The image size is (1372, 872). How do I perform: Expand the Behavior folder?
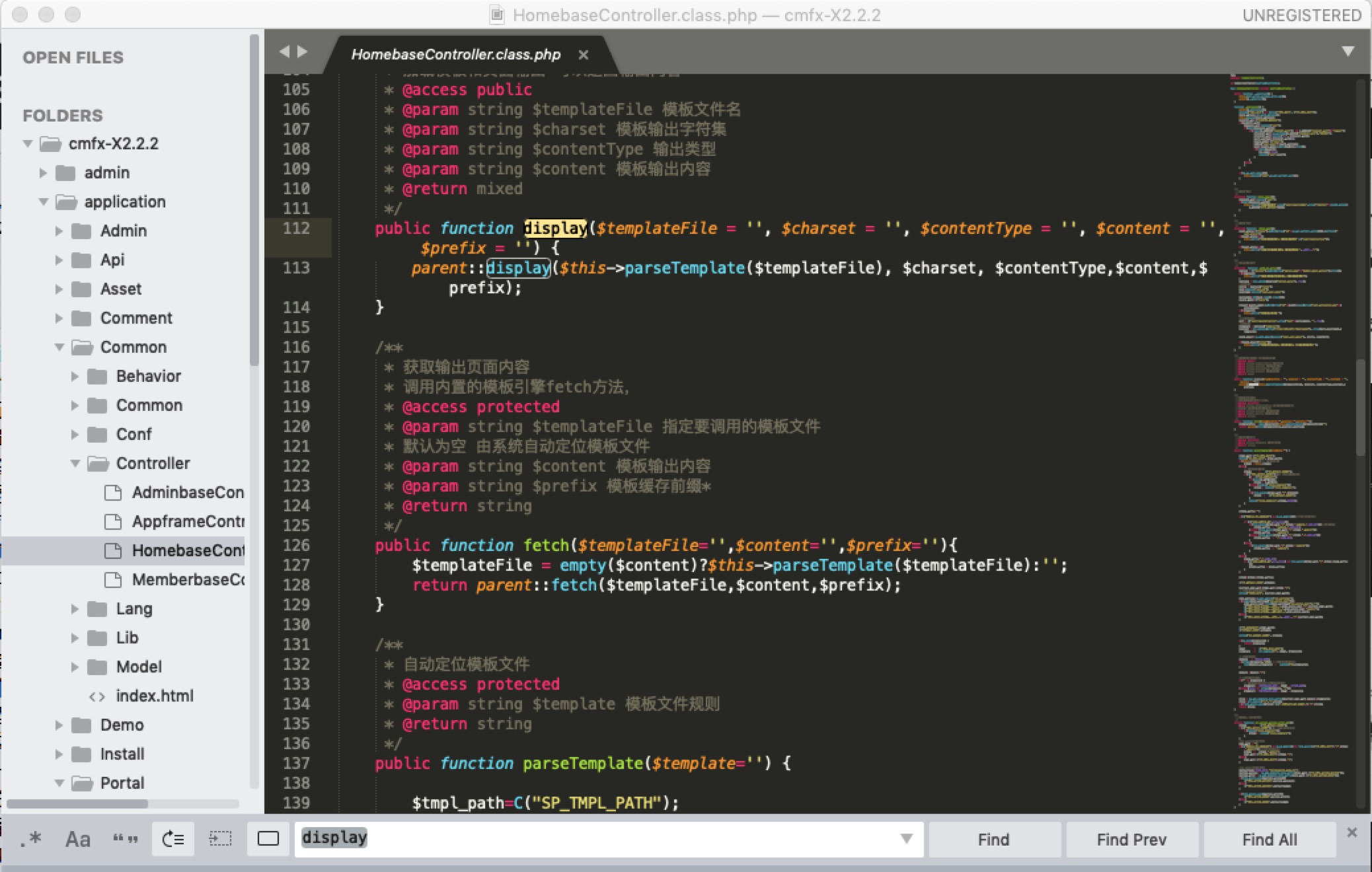click(x=75, y=376)
